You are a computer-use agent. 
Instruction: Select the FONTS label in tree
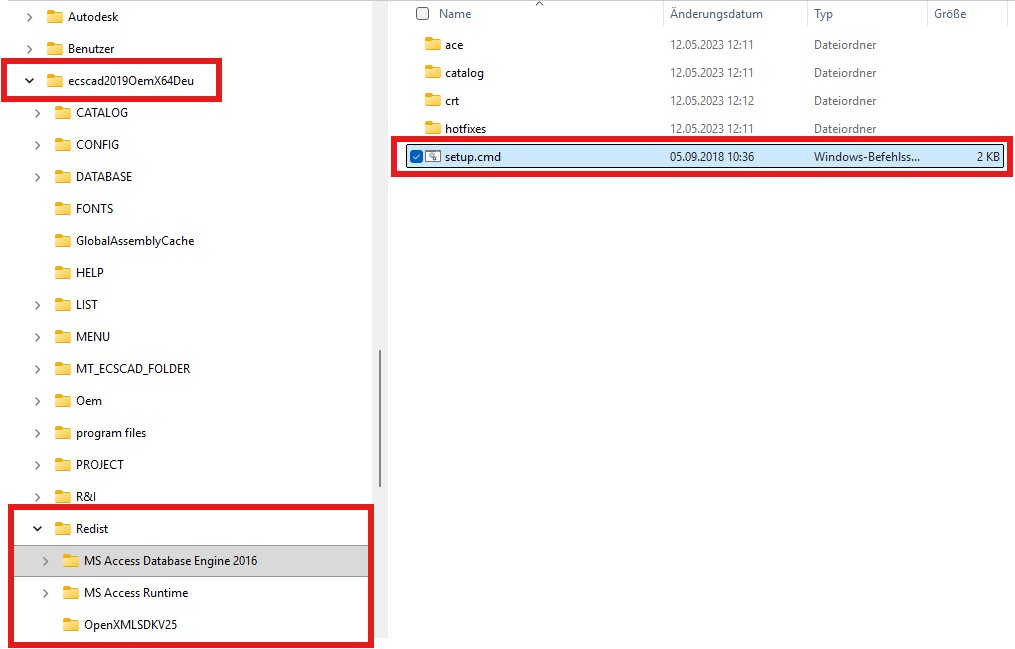click(95, 208)
